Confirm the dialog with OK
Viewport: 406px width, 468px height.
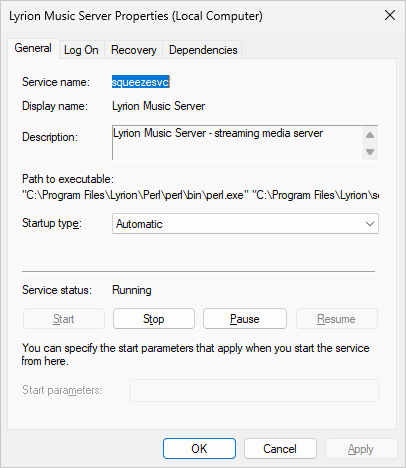point(199,449)
